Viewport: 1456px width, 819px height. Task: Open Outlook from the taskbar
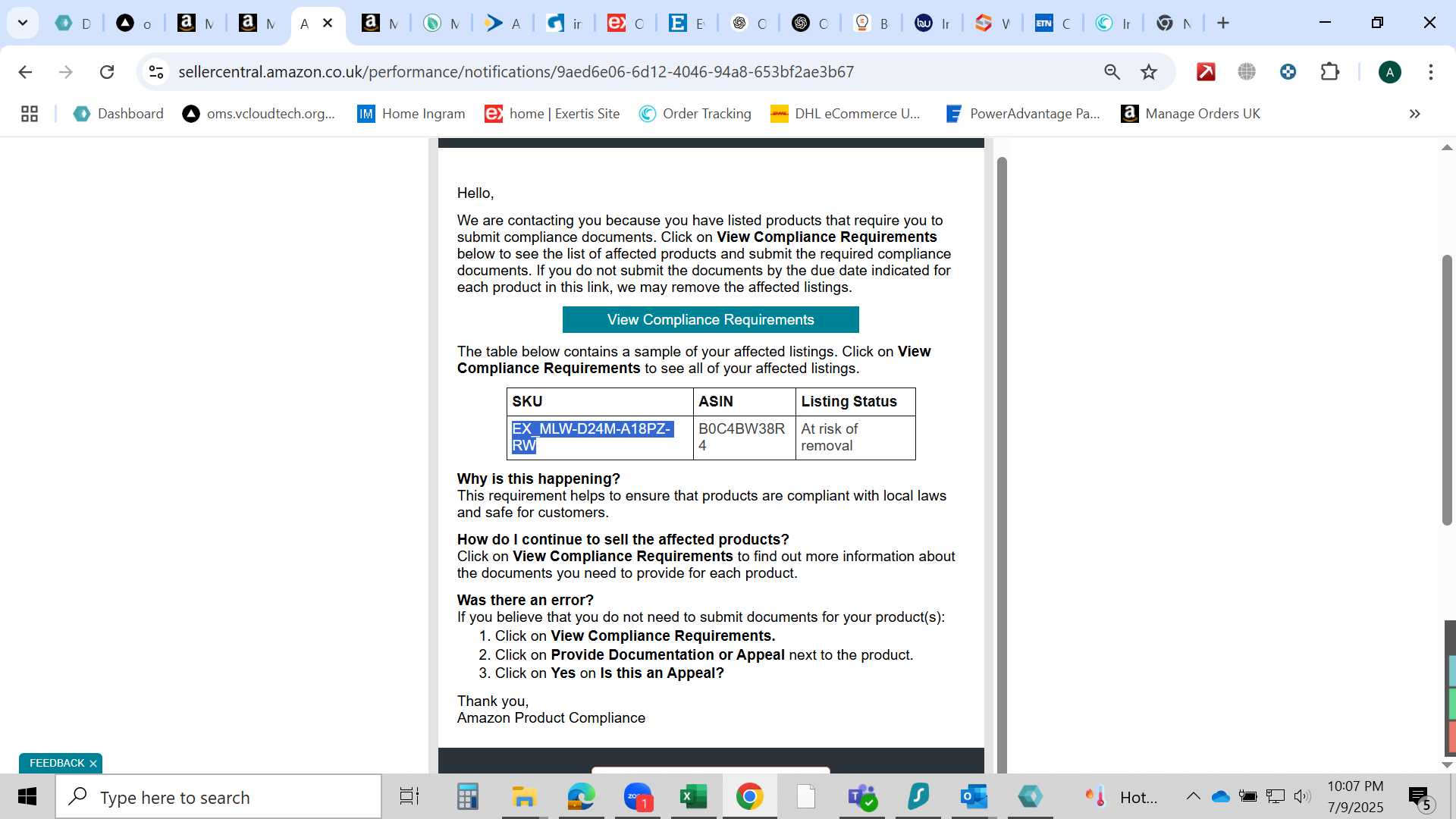click(974, 796)
